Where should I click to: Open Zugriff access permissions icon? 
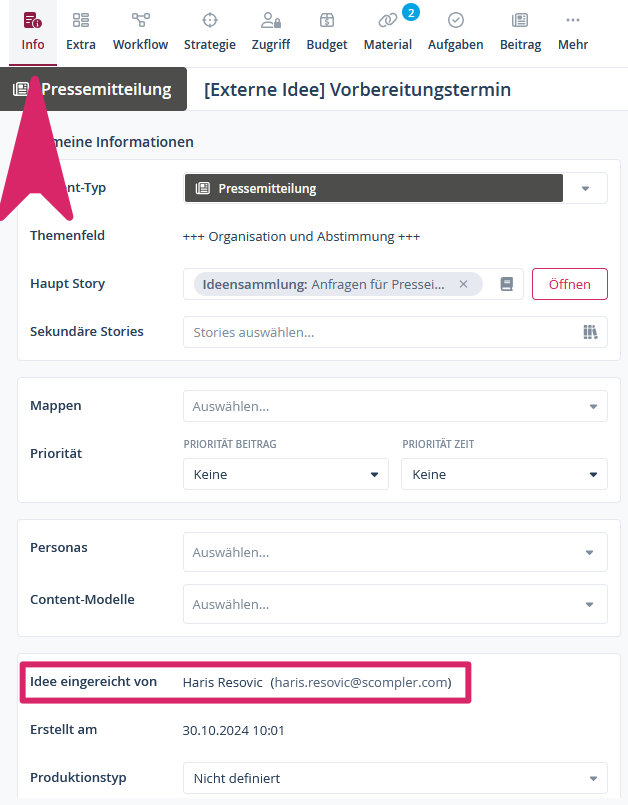pos(270,31)
